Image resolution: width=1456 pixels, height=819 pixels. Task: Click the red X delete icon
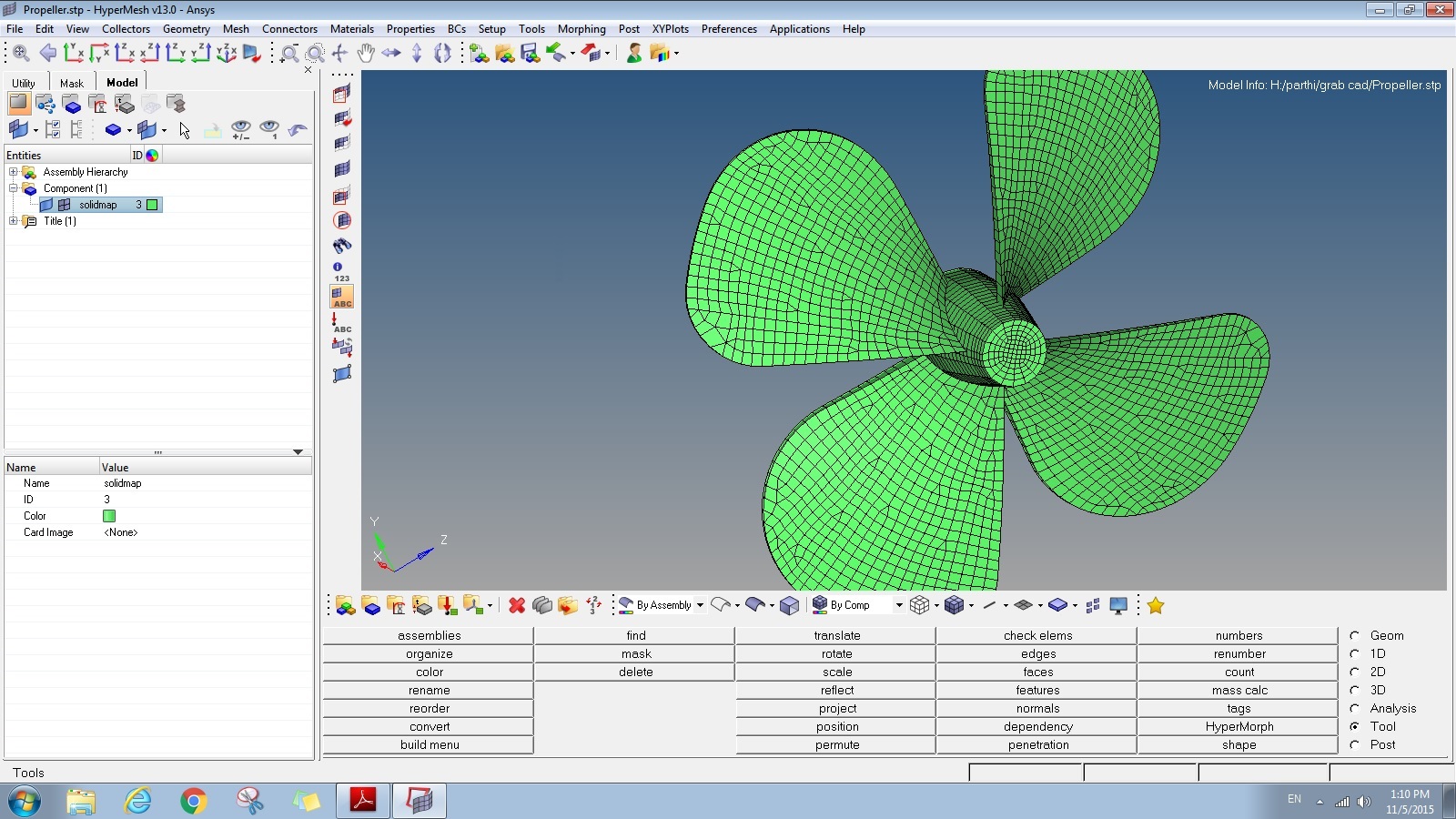tap(517, 605)
